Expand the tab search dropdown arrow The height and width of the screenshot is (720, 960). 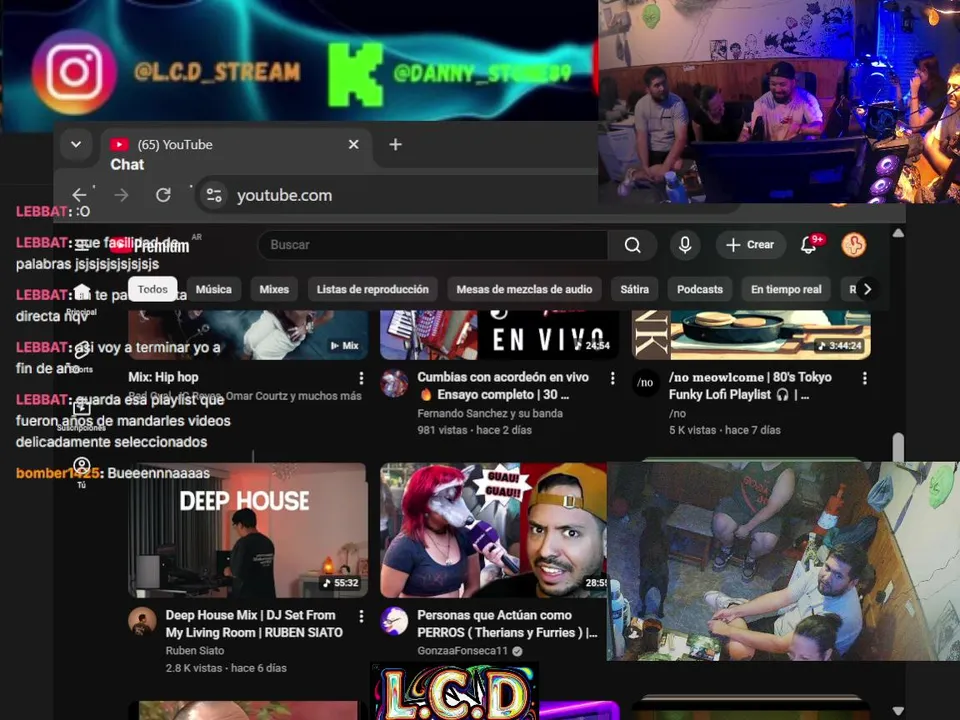pos(76,144)
